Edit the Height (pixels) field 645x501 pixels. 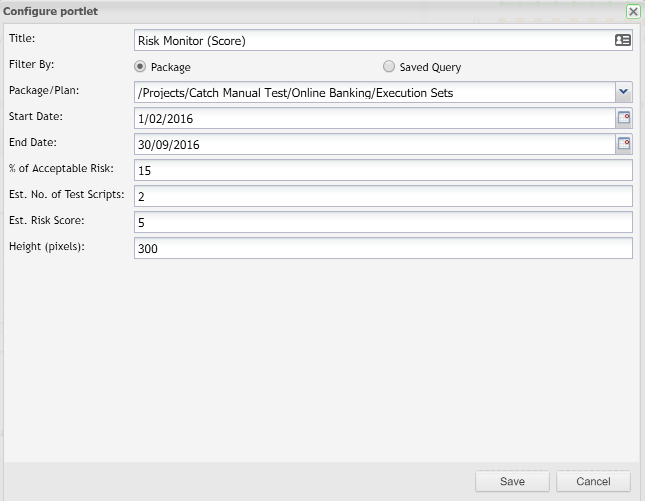coord(383,248)
